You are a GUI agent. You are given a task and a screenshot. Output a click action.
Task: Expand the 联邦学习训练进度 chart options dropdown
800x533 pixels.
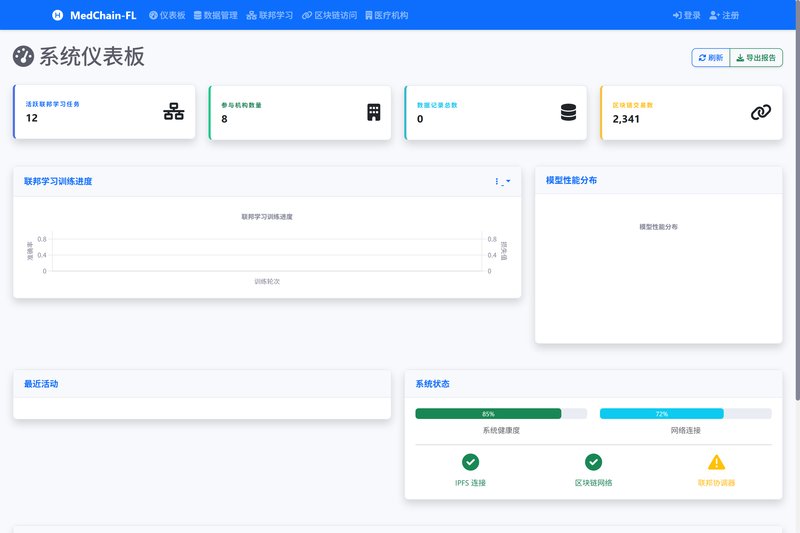502,181
